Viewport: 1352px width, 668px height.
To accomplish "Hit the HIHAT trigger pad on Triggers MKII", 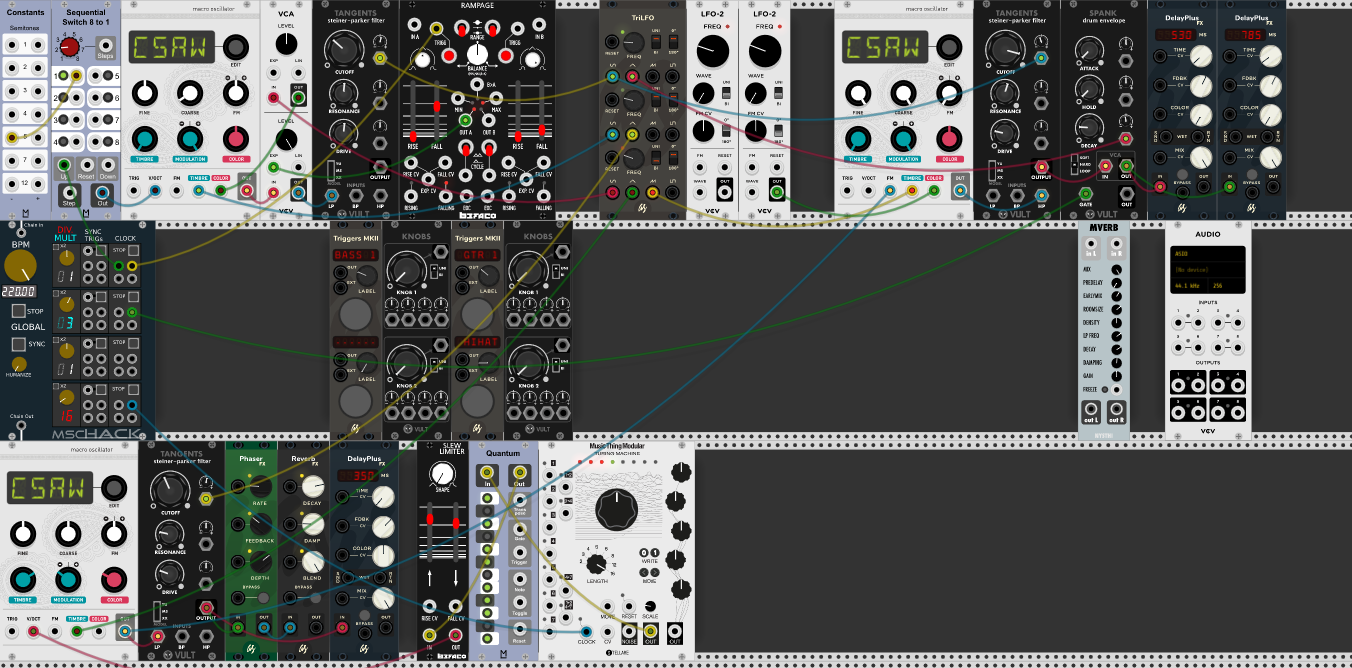I will (477, 400).
